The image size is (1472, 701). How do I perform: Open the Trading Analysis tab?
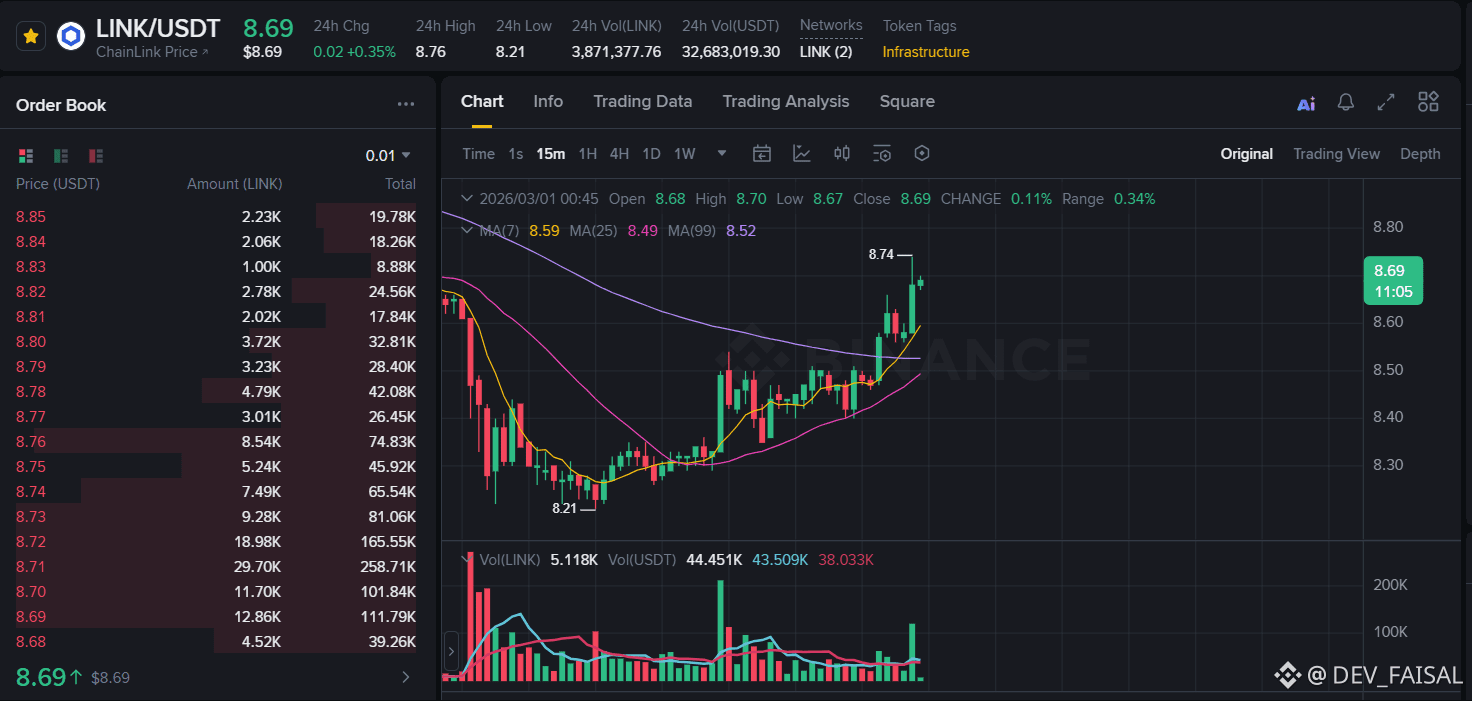(786, 101)
